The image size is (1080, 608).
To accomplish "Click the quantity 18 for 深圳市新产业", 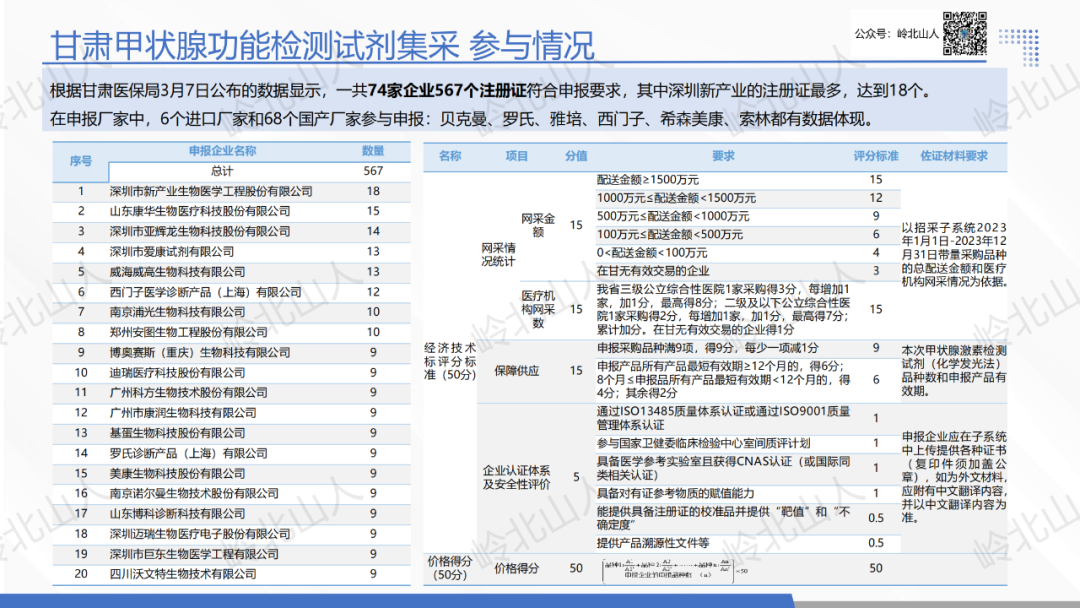I will point(373,191).
